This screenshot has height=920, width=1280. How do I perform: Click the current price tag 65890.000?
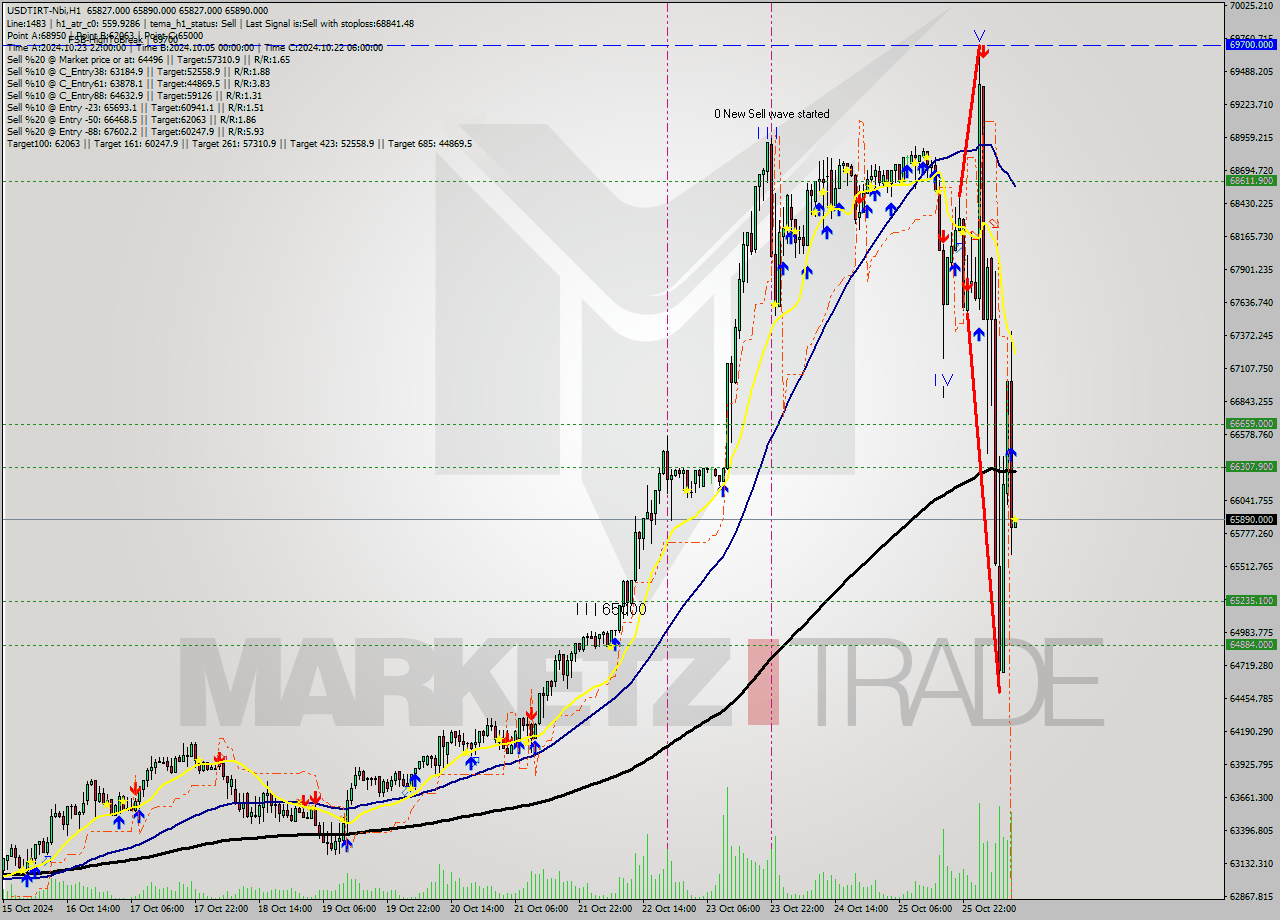point(1251,519)
